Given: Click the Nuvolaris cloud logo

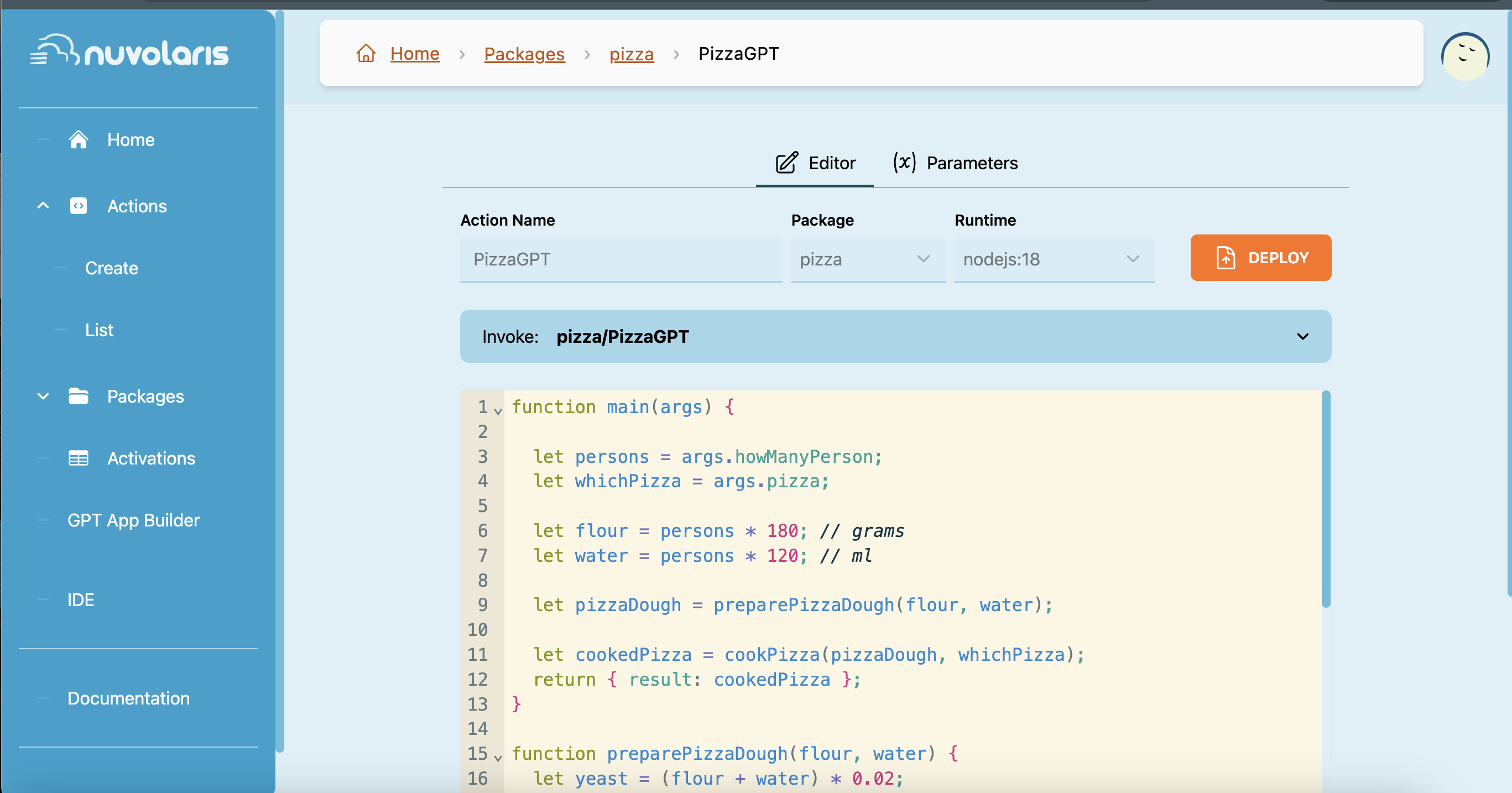Looking at the screenshot, I should [x=129, y=51].
